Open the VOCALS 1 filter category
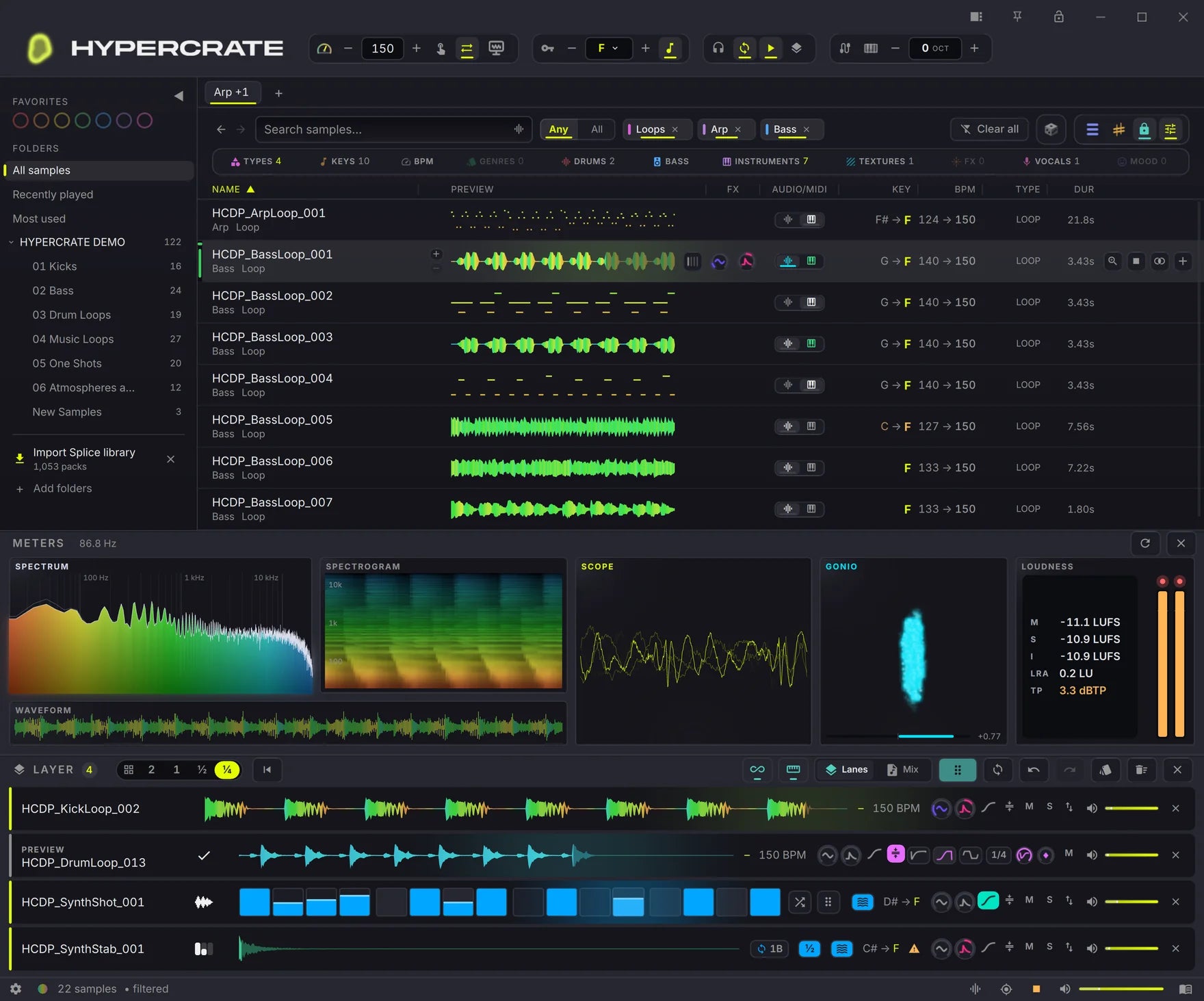Image resolution: width=1204 pixels, height=1001 pixels. pyautogui.click(x=1051, y=161)
